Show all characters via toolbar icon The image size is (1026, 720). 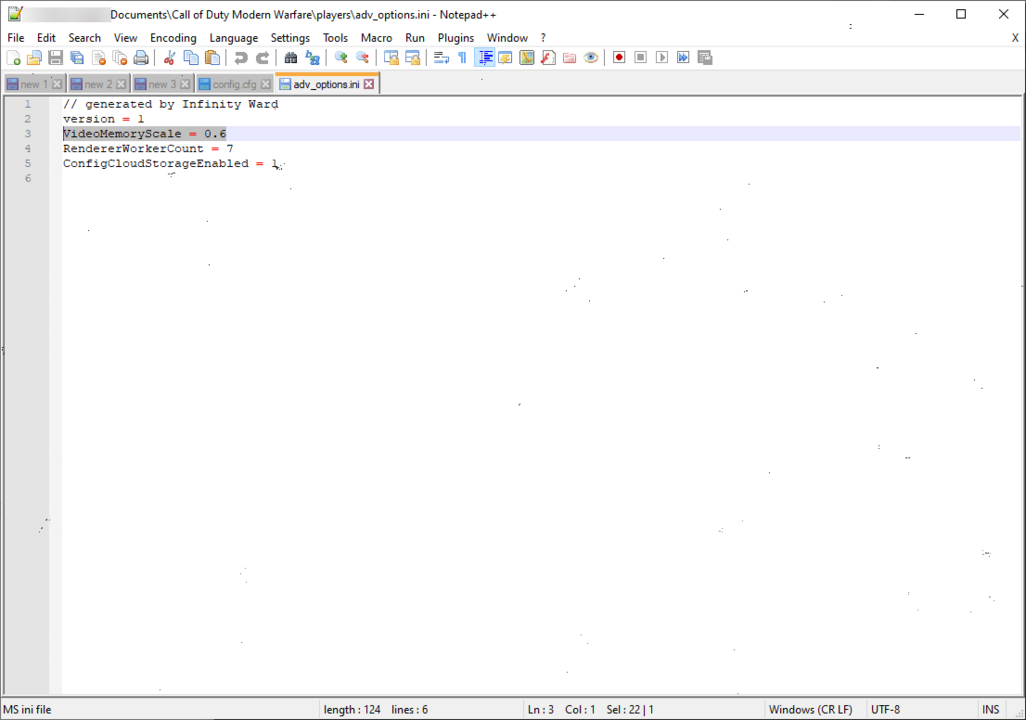click(462, 57)
